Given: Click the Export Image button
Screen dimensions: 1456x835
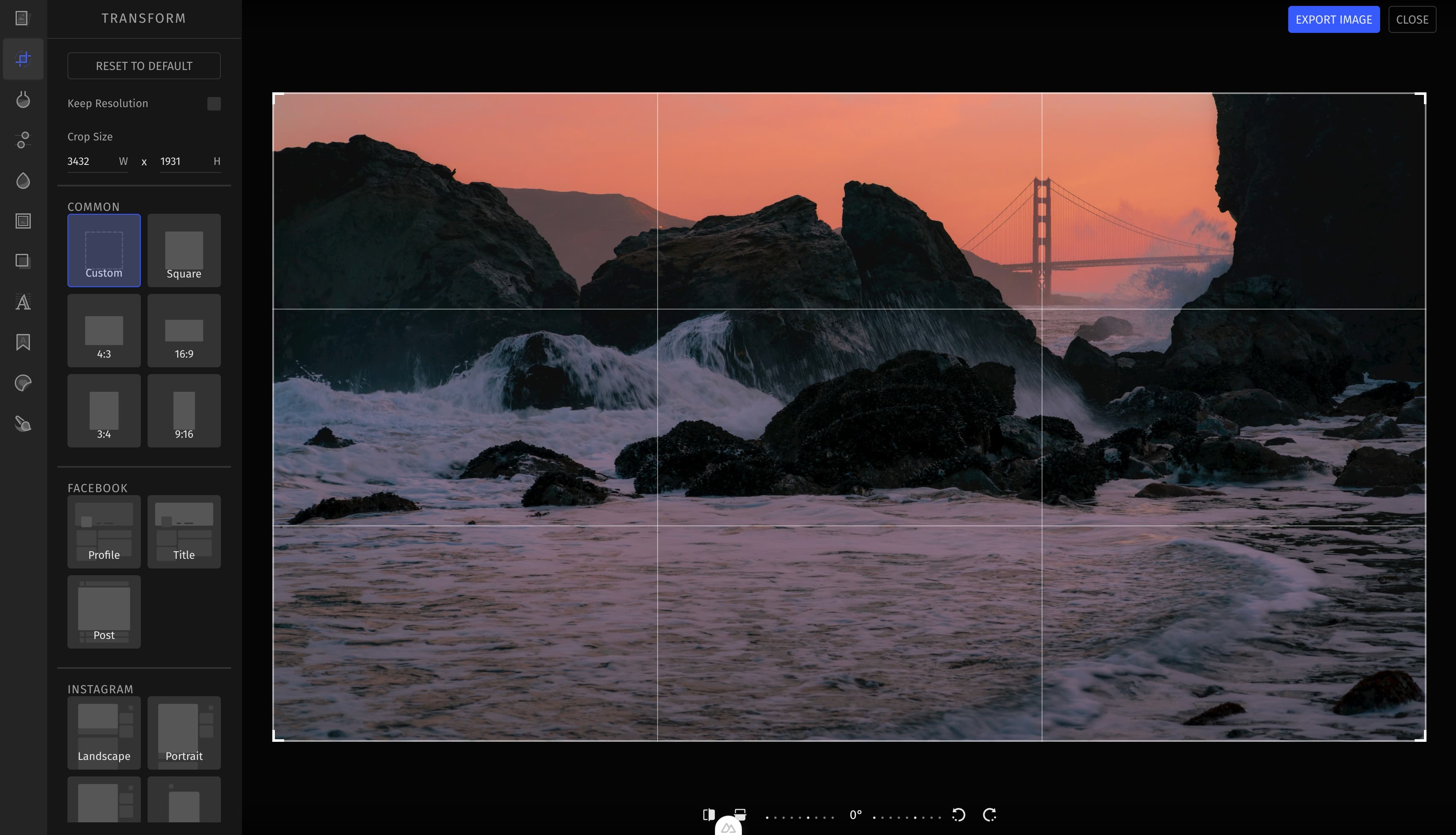Looking at the screenshot, I should click(1333, 19).
